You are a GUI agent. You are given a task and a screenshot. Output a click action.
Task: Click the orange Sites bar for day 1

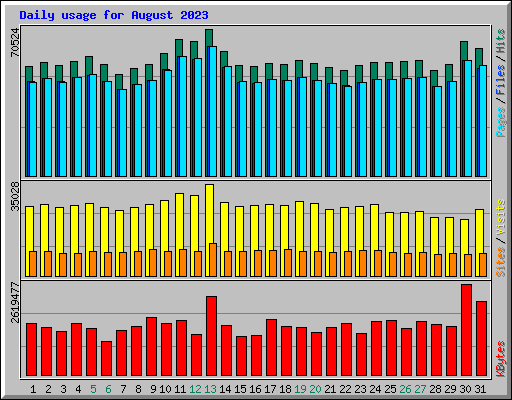[x=33, y=264]
